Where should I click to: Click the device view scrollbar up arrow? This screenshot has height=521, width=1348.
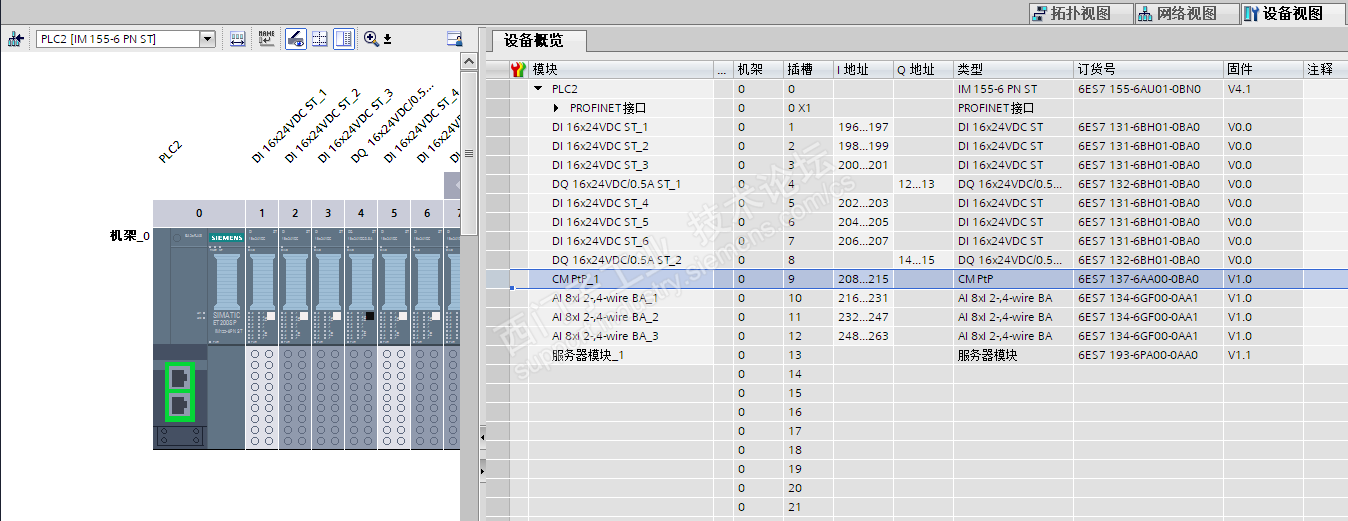tap(468, 61)
